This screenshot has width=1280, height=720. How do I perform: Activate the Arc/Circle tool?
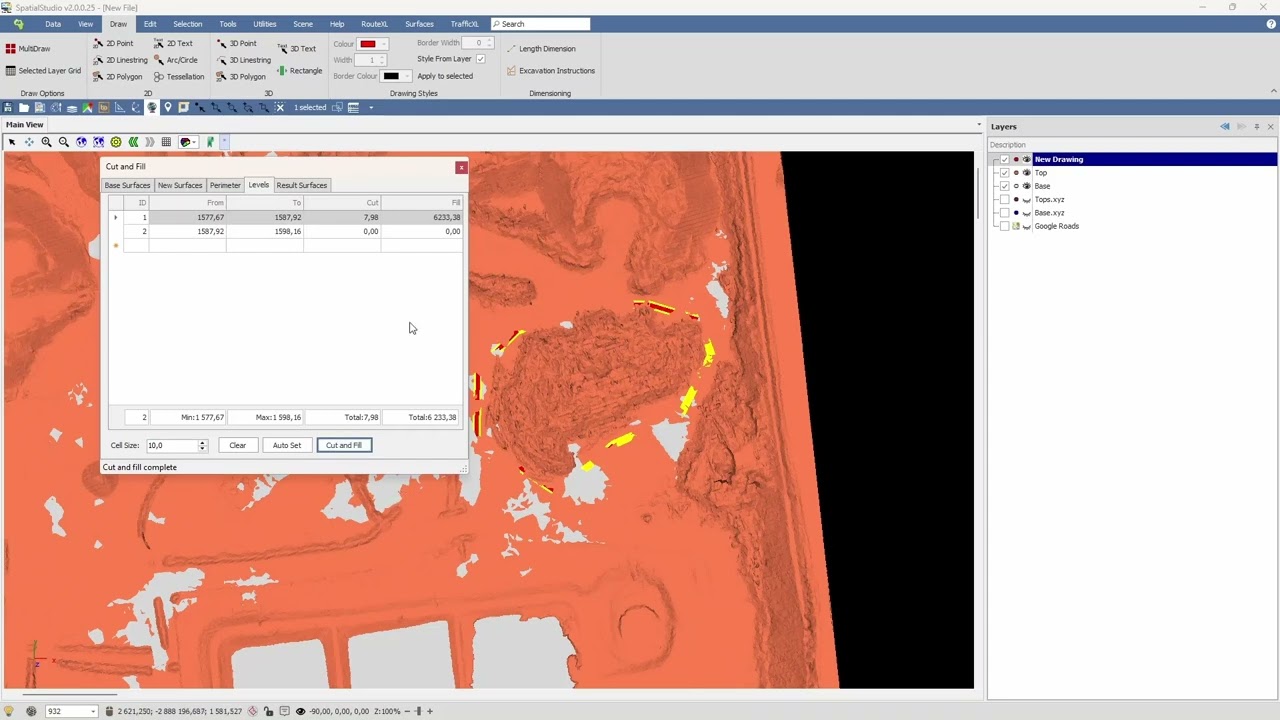click(x=175, y=60)
